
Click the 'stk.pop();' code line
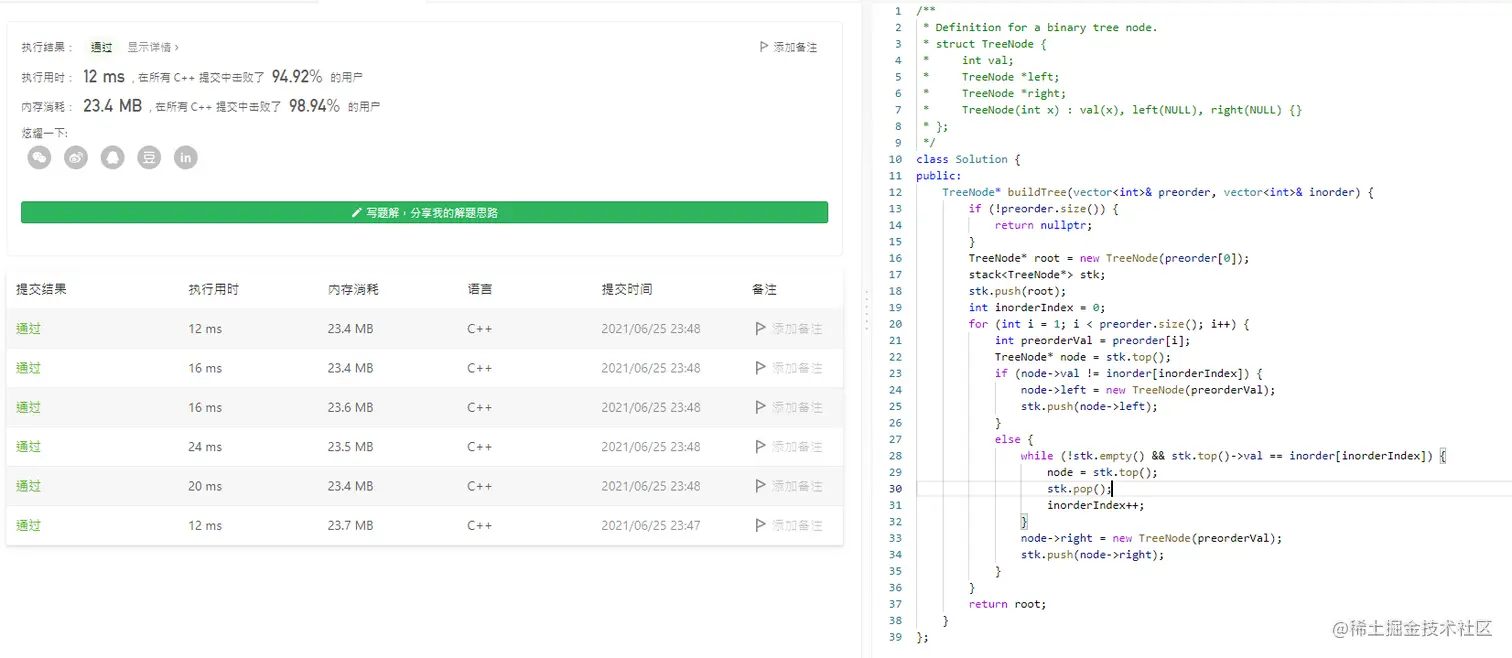pos(1079,489)
